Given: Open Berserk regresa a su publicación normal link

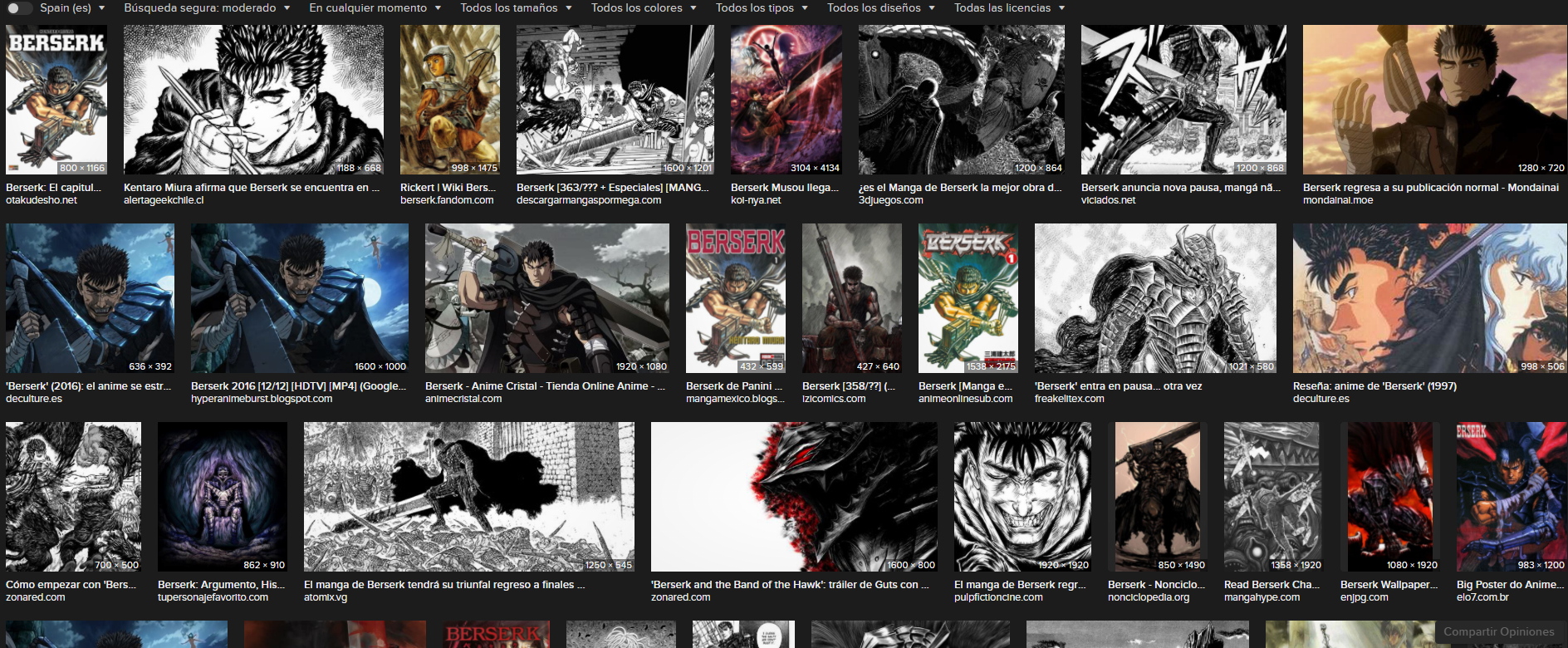Looking at the screenshot, I should coord(1430,188).
